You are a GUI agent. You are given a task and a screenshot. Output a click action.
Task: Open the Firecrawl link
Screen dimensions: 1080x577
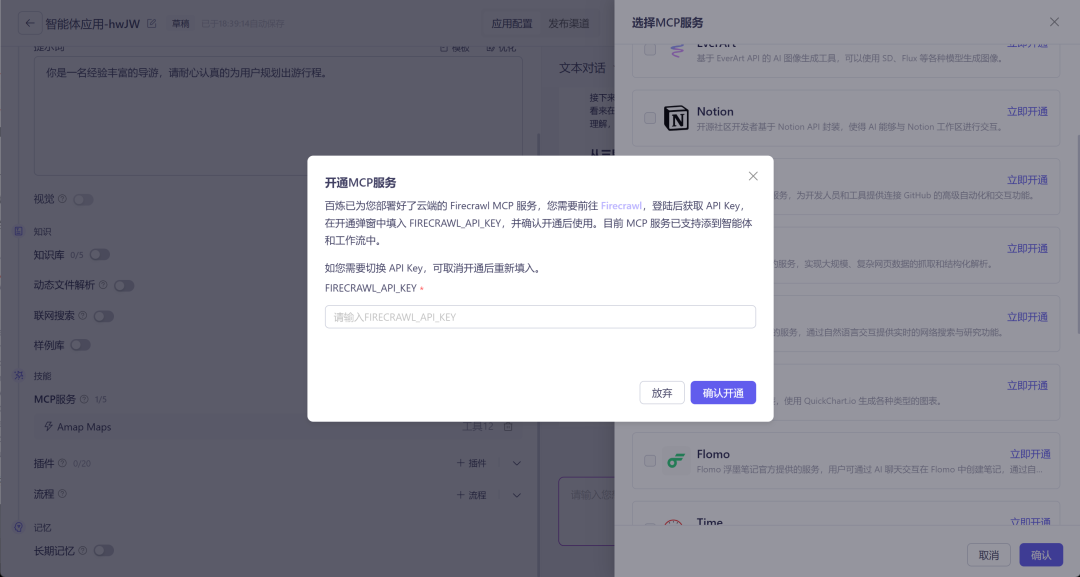coord(621,205)
